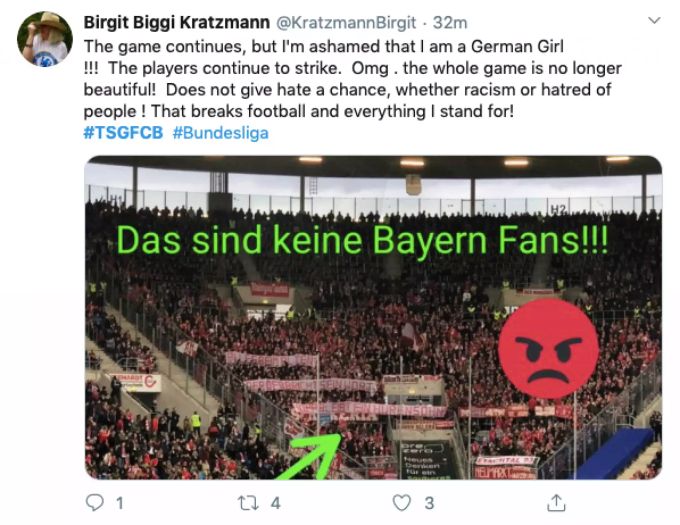Retweet this post using the retweet icon
This screenshot has height=525, width=680.
(x=248, y=503)
